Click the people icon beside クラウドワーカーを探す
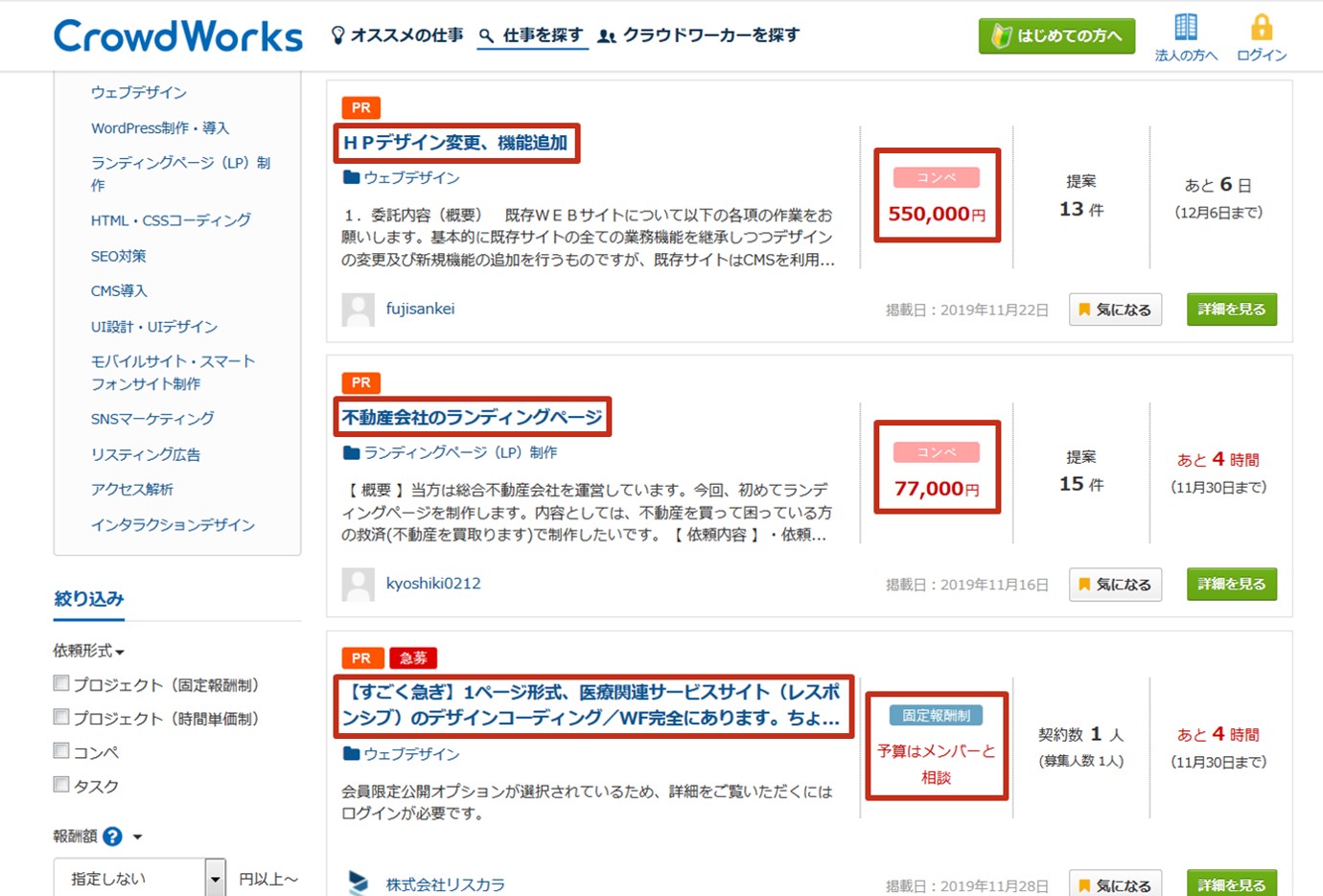 (607, 36)
